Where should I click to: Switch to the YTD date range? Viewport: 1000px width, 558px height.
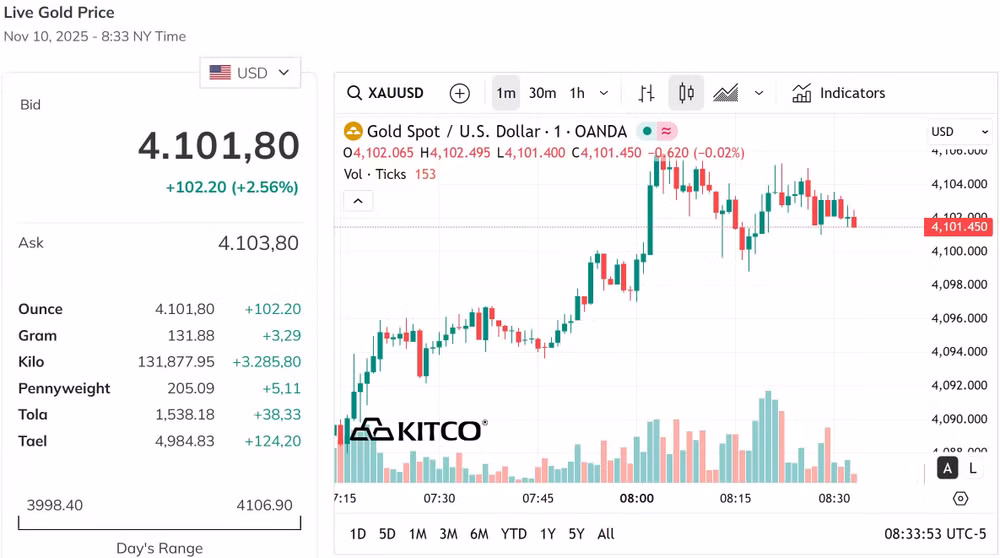pyautogui.click(x=513, y=534)
